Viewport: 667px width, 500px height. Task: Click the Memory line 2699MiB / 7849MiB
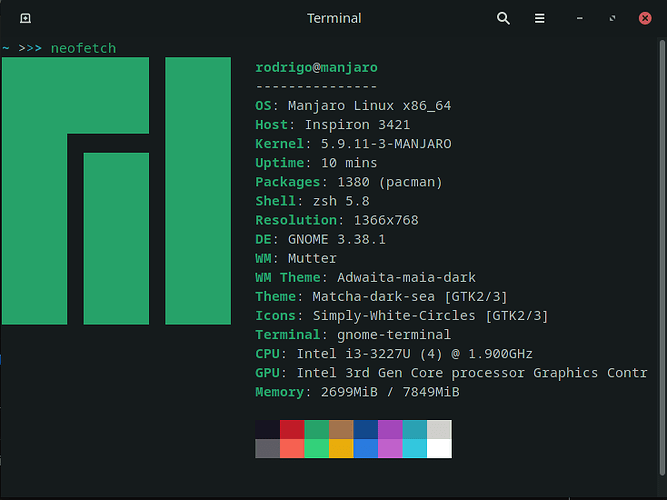point(357,392)
